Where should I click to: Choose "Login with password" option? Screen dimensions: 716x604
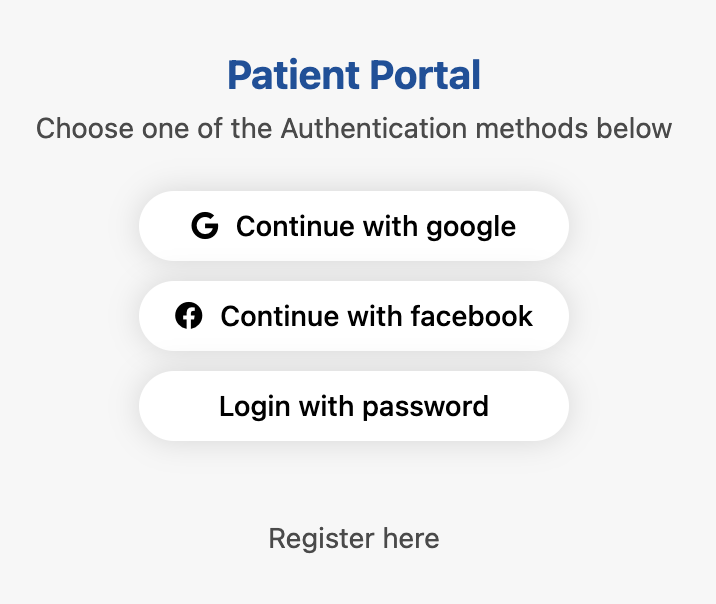(x=354, y=406)
